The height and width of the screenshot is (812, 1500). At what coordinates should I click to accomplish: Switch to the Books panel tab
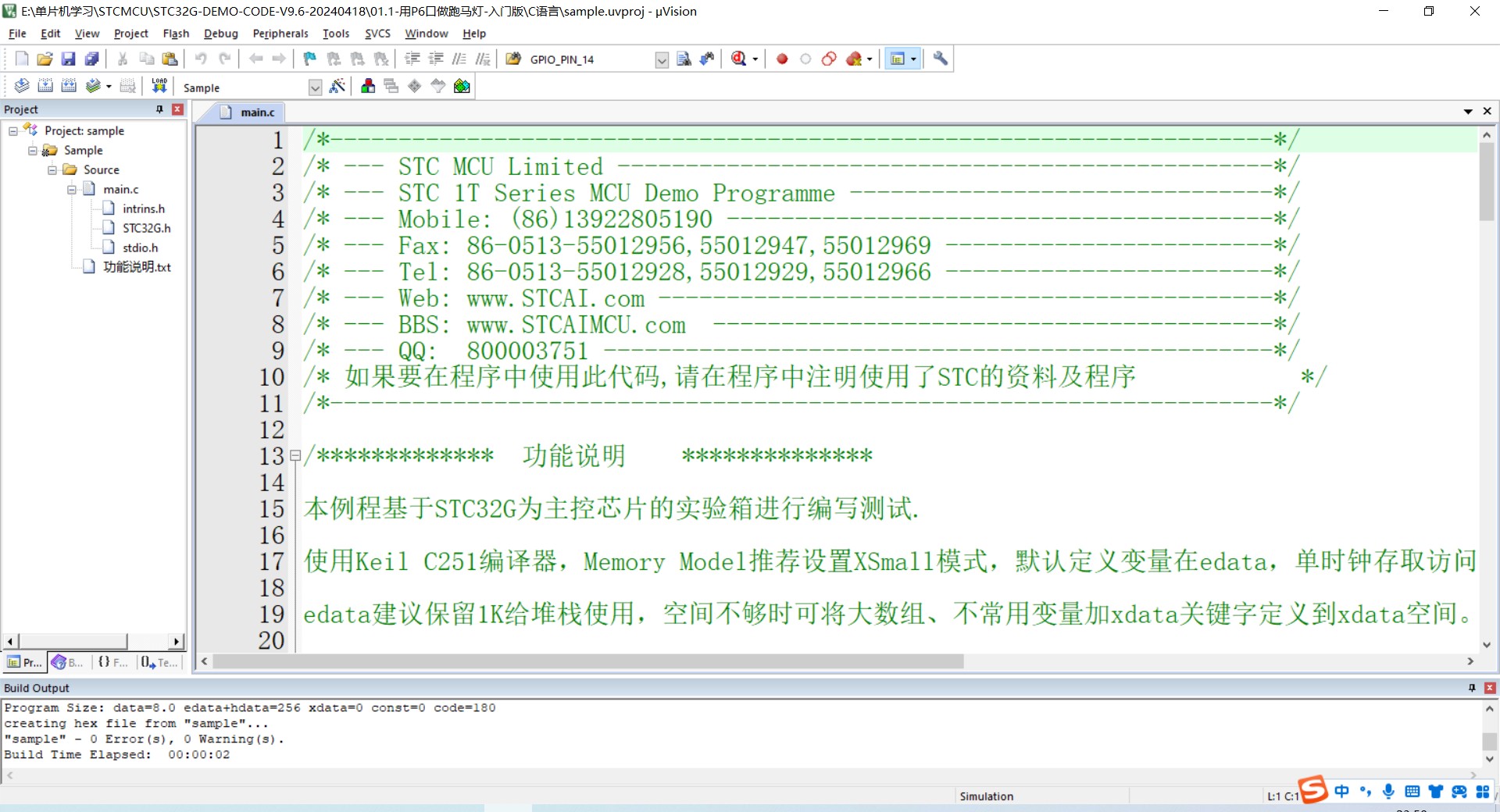(67, 662)
